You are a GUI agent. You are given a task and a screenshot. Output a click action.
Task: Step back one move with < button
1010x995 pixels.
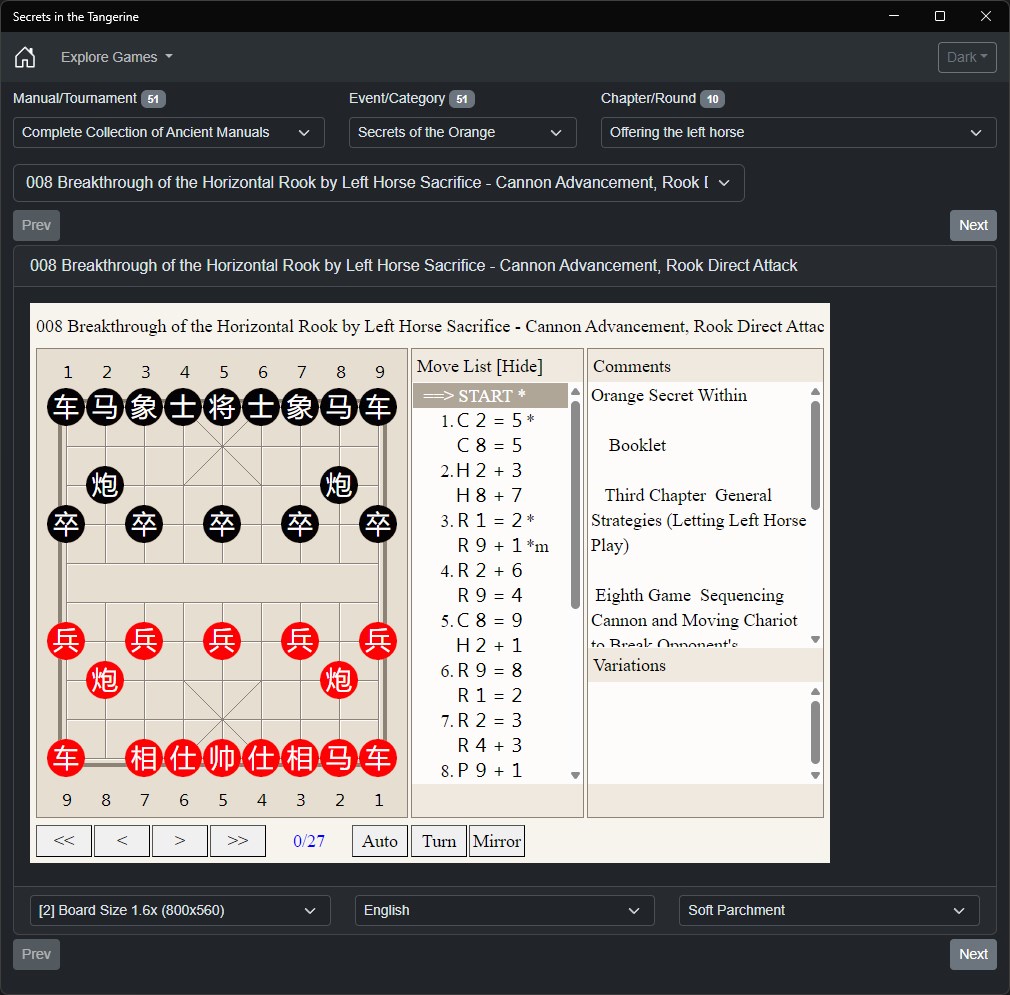tap(122, 841)
